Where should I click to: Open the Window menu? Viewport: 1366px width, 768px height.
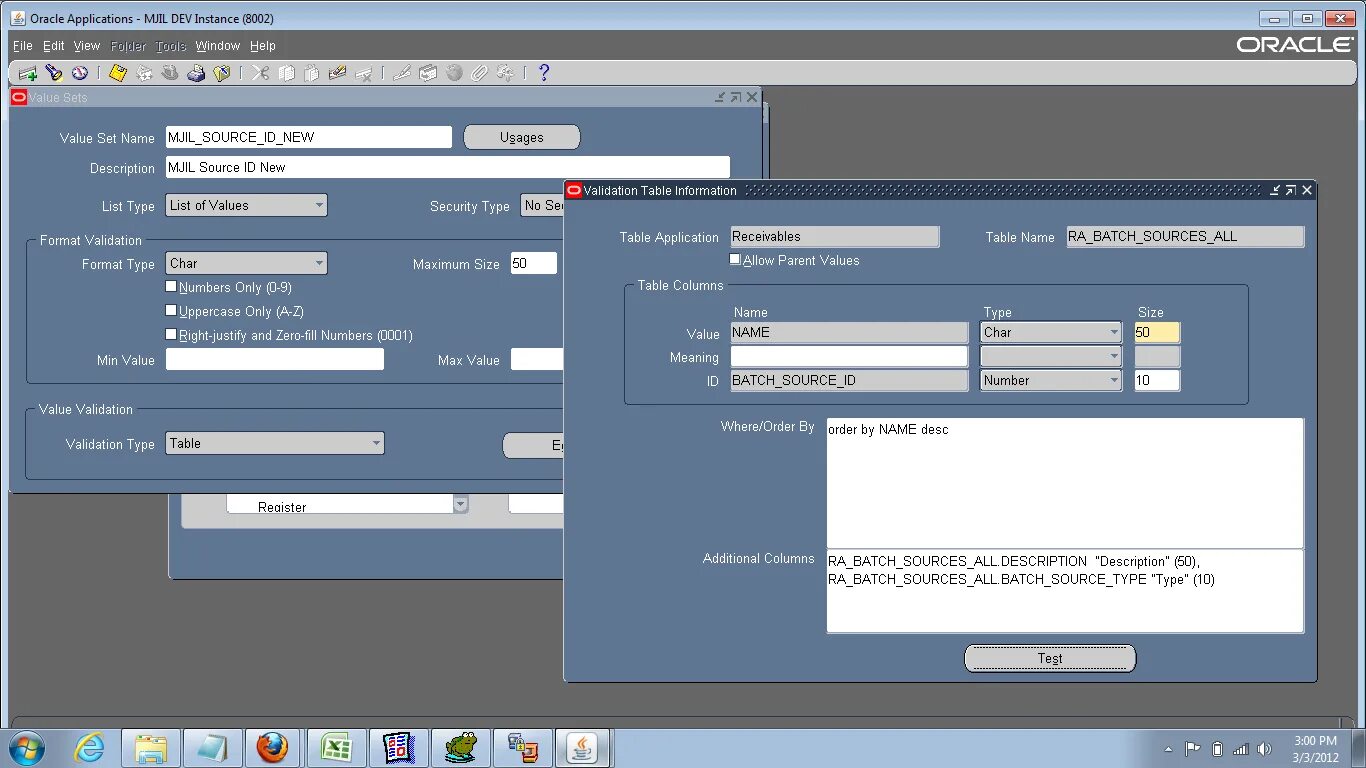217,46
